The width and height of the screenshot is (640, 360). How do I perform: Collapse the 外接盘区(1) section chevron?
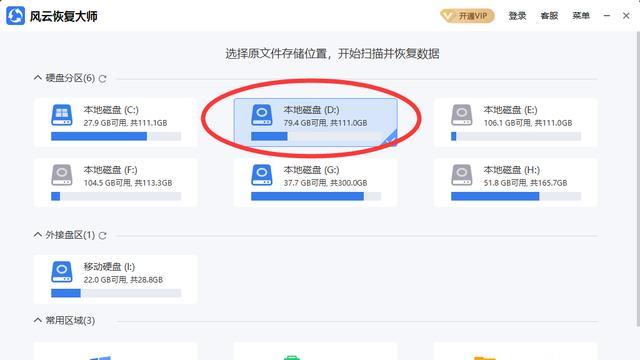[38, 235]
